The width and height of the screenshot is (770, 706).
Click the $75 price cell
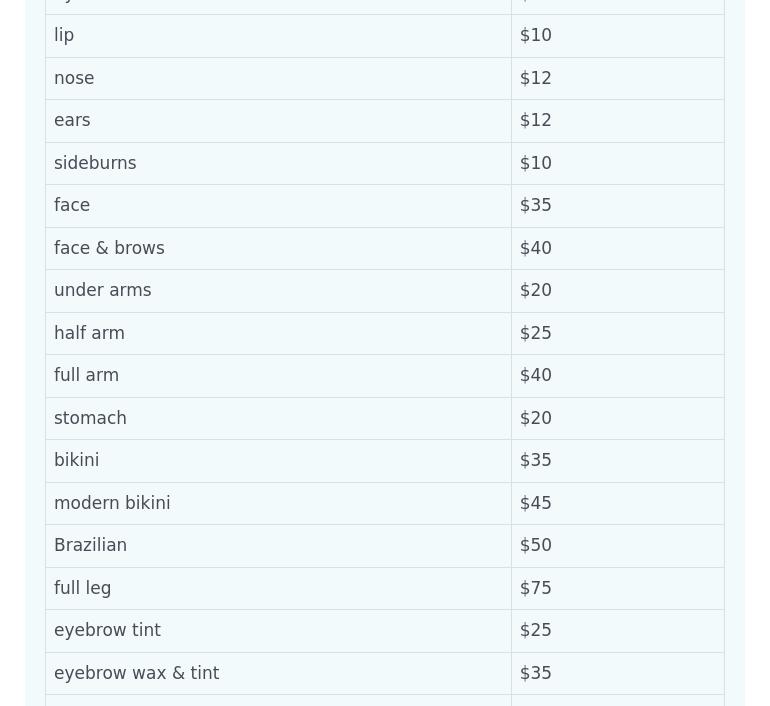(536, 588)
